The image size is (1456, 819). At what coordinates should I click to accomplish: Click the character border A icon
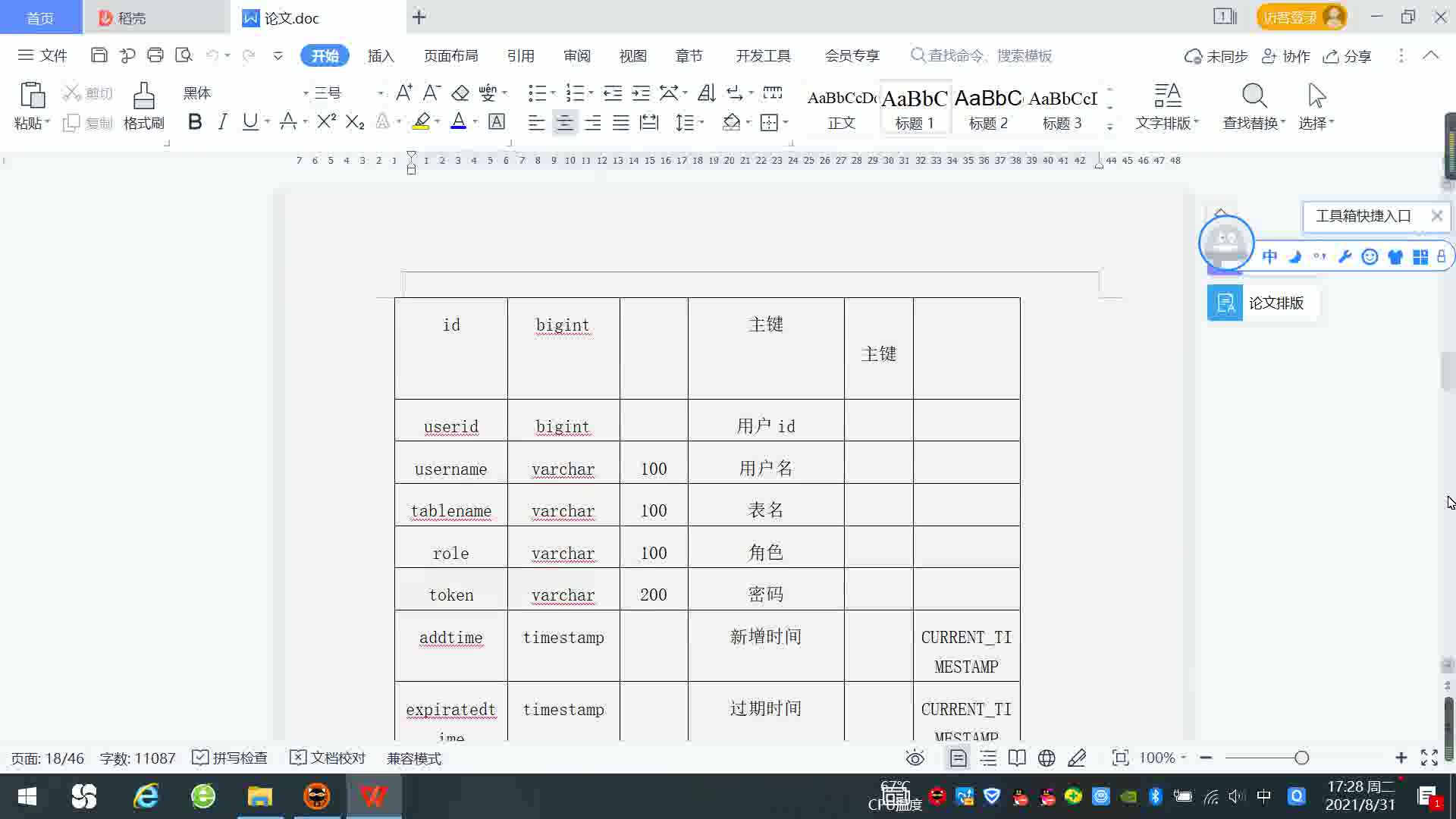coord(497,121)
